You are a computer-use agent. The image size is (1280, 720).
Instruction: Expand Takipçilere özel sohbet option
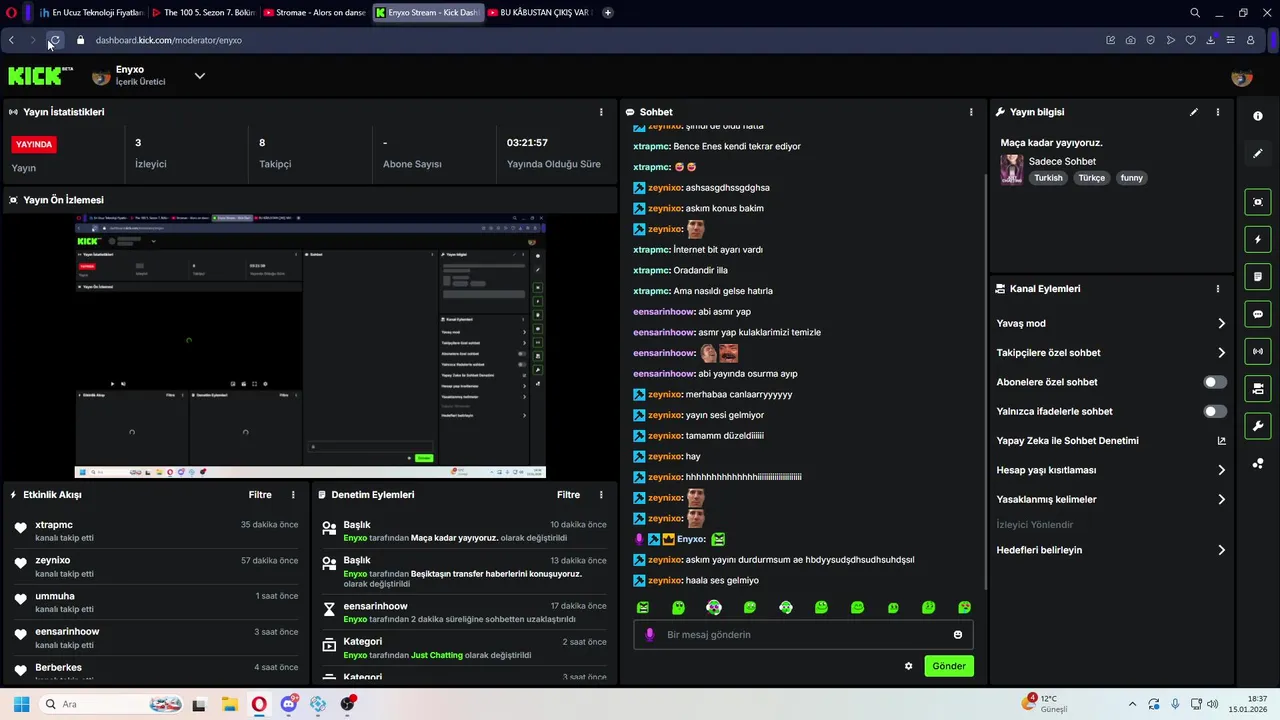click(1111, 353)
